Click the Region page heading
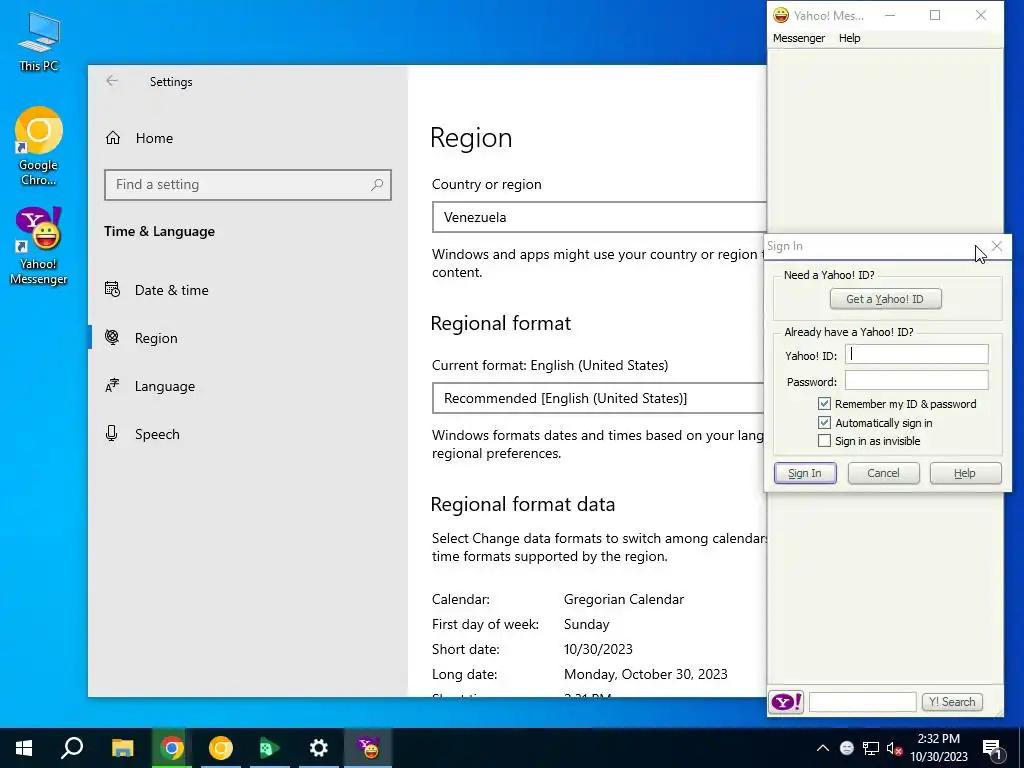The width and height of the screenshot is (1024, 768). (x=471, y=138)
